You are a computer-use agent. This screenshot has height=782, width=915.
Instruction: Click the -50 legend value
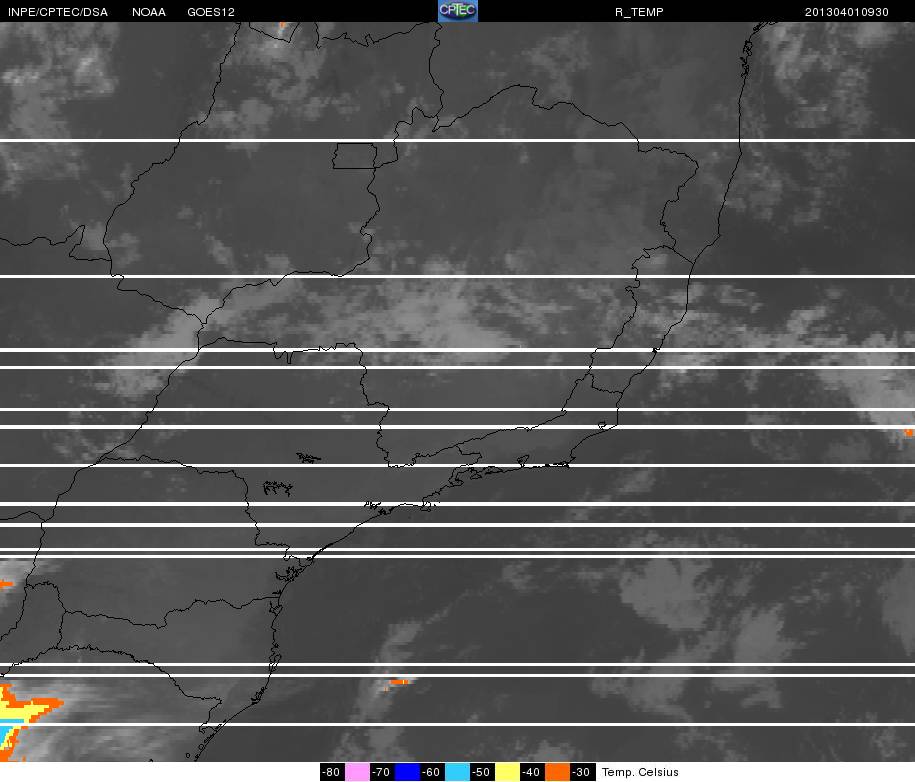482,772
